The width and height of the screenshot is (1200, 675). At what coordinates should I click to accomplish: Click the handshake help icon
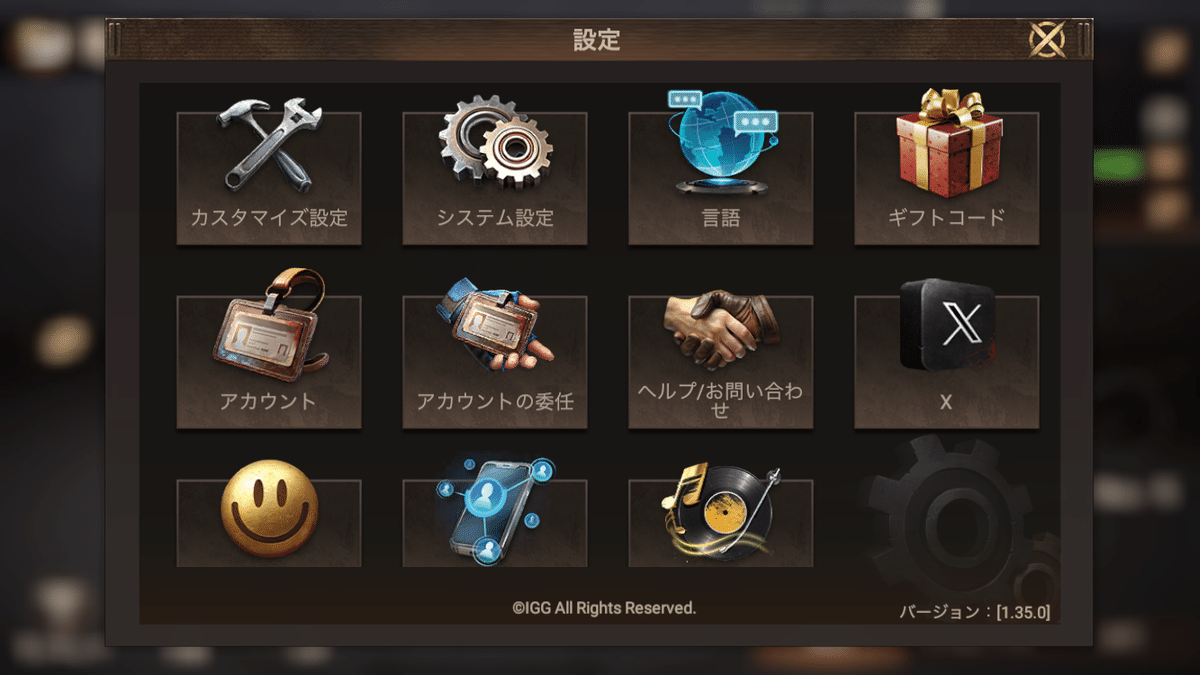720,329
